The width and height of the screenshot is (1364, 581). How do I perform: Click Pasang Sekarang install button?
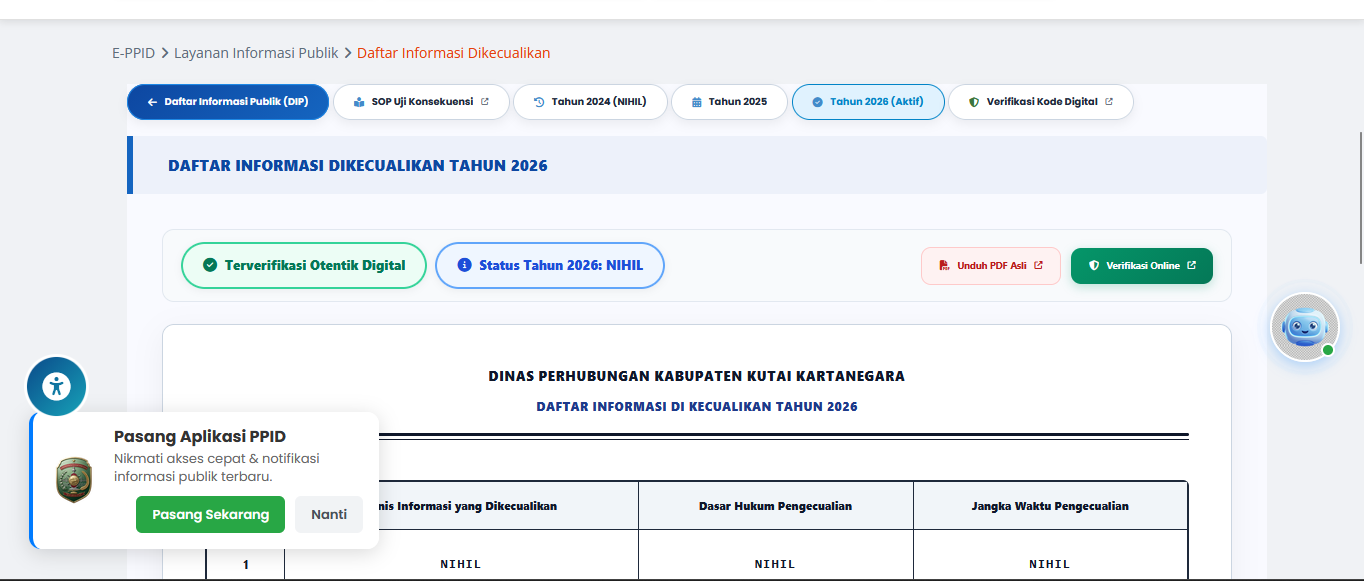pos(210,515)
